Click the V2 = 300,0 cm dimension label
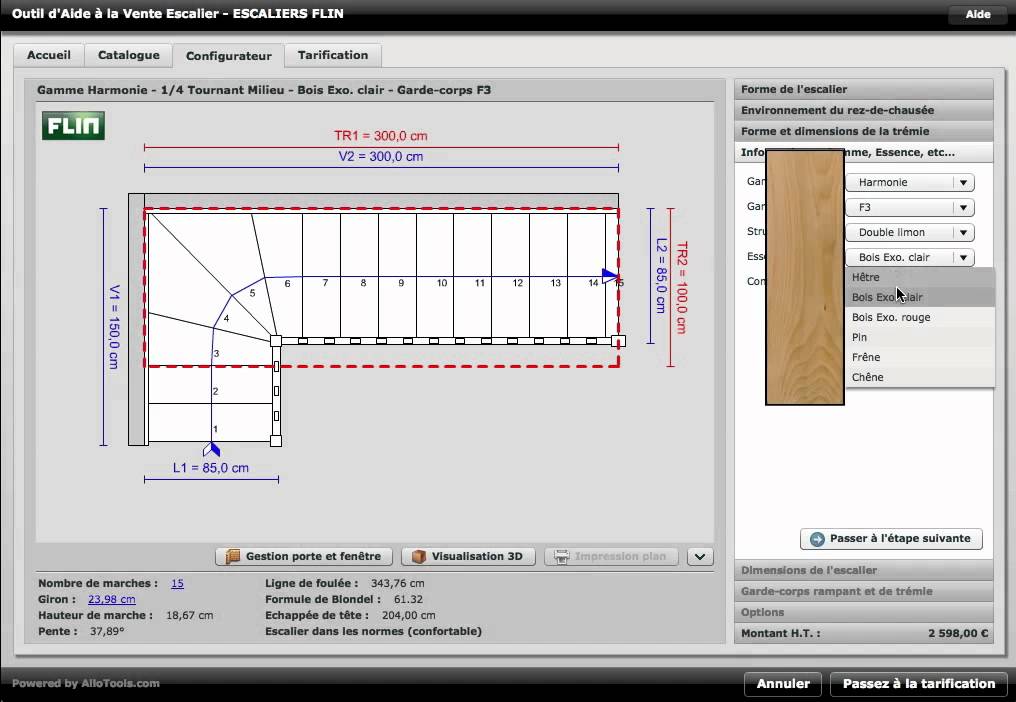Viewport: 1016px width, 702px height. (x=381, y=156)
